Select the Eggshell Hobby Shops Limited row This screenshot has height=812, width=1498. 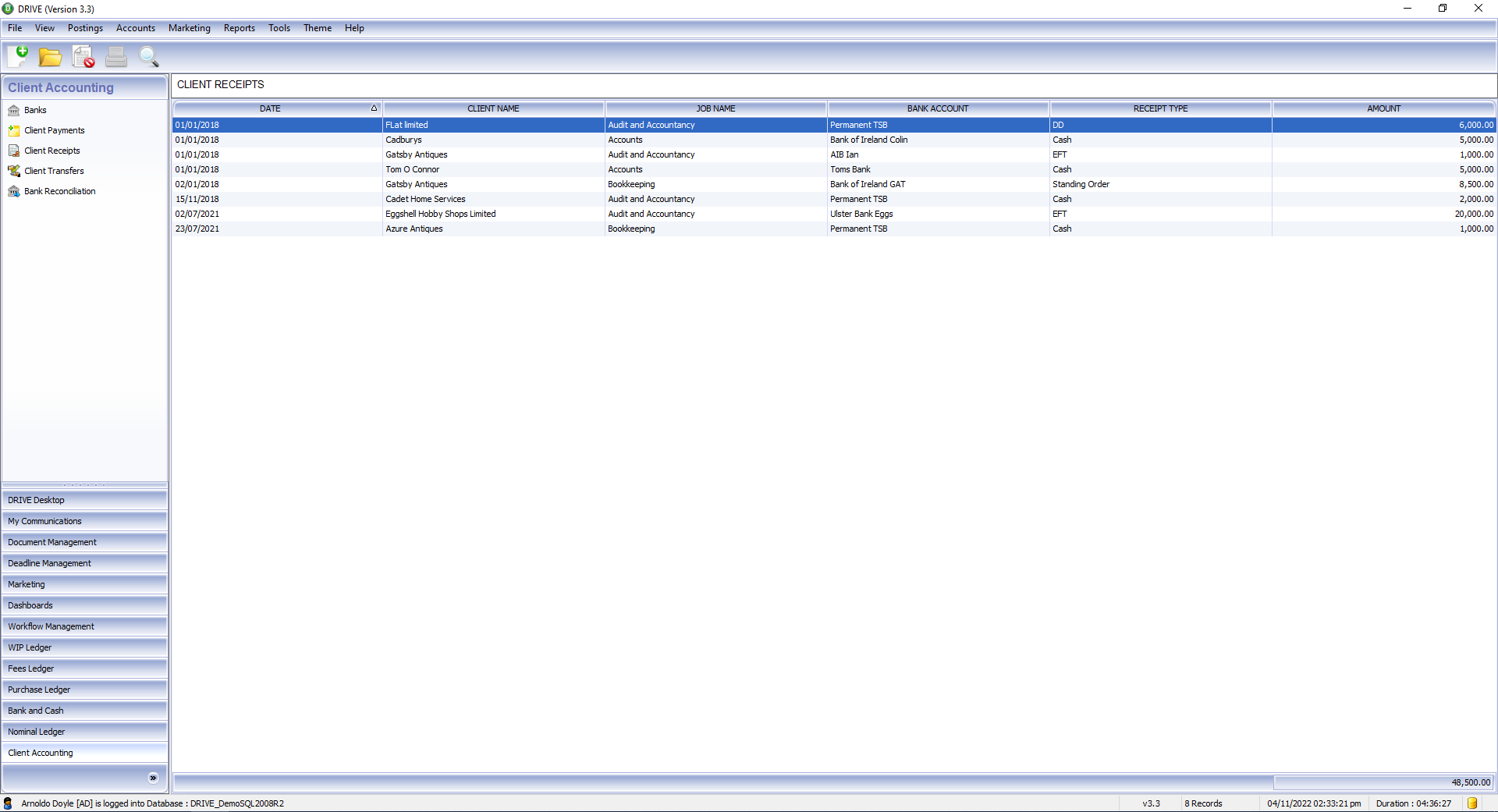pyautogui.click(x=834, y=214)
